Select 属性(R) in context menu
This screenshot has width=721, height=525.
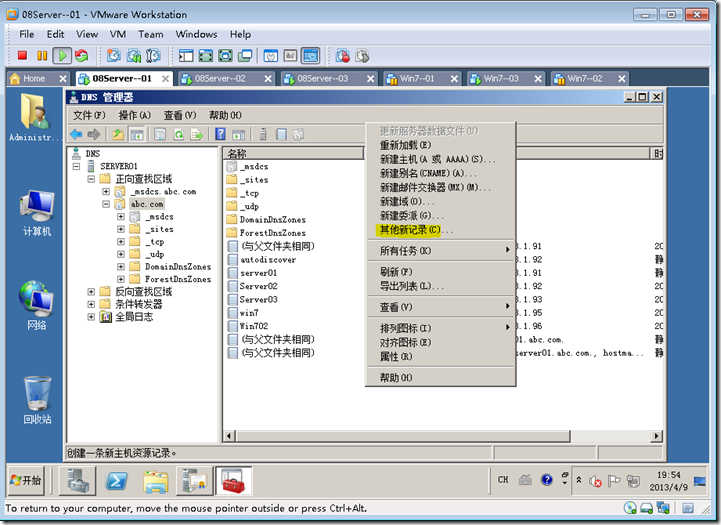441,356
